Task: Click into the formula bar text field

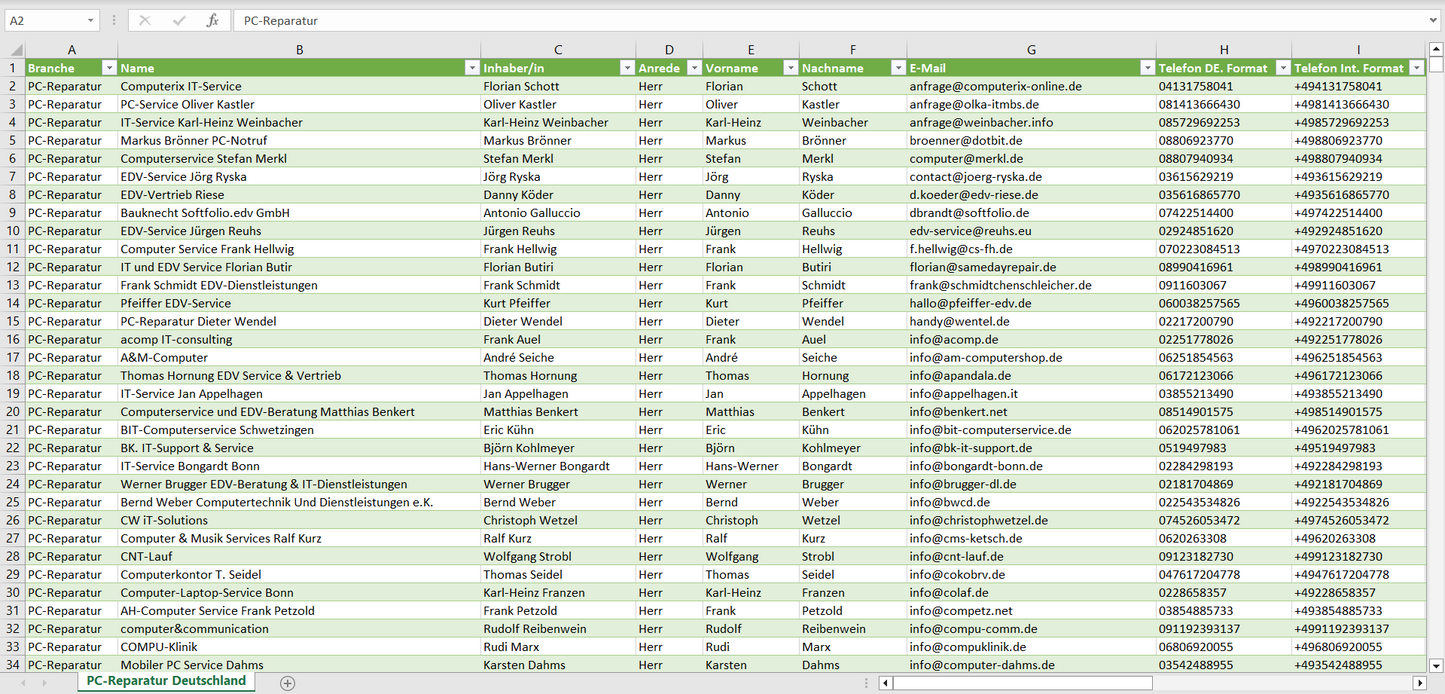Action: [800, 20]
